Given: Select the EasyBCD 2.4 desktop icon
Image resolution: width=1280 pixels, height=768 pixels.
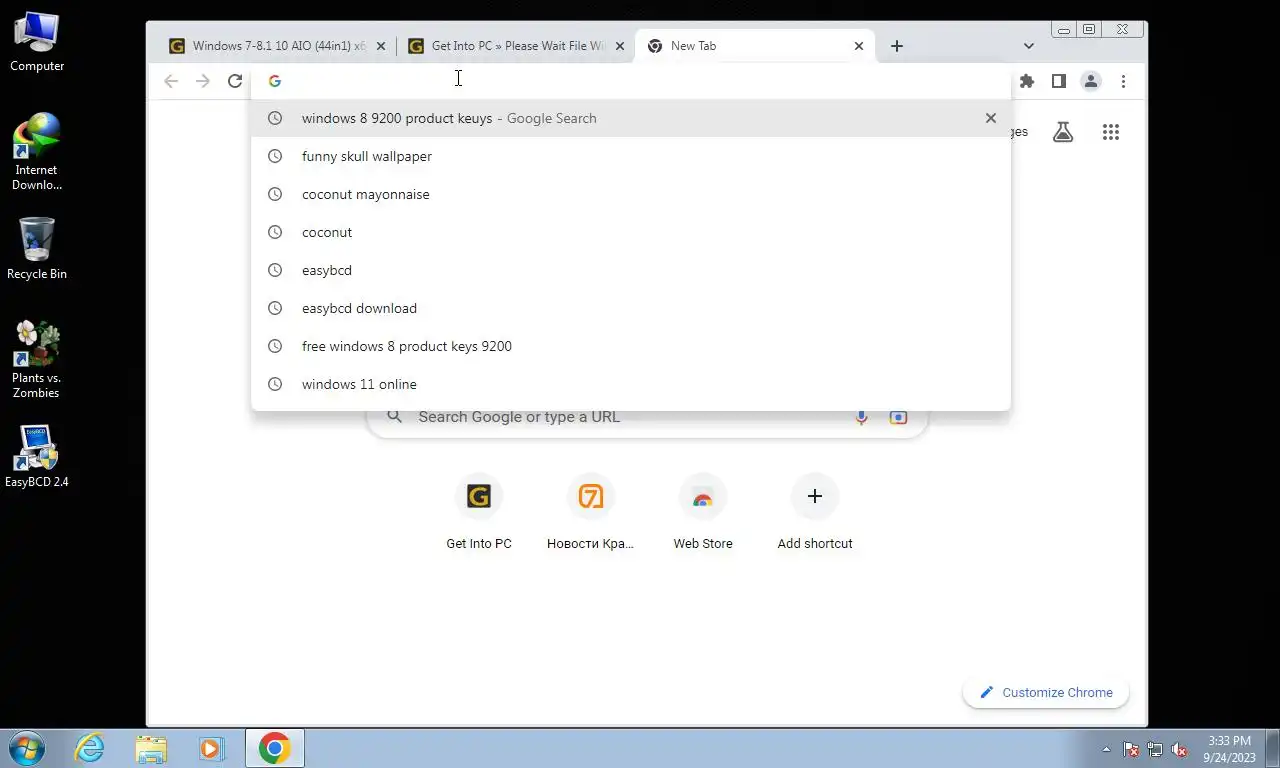Looking at the screenshot, I should (x=37, y=458).
